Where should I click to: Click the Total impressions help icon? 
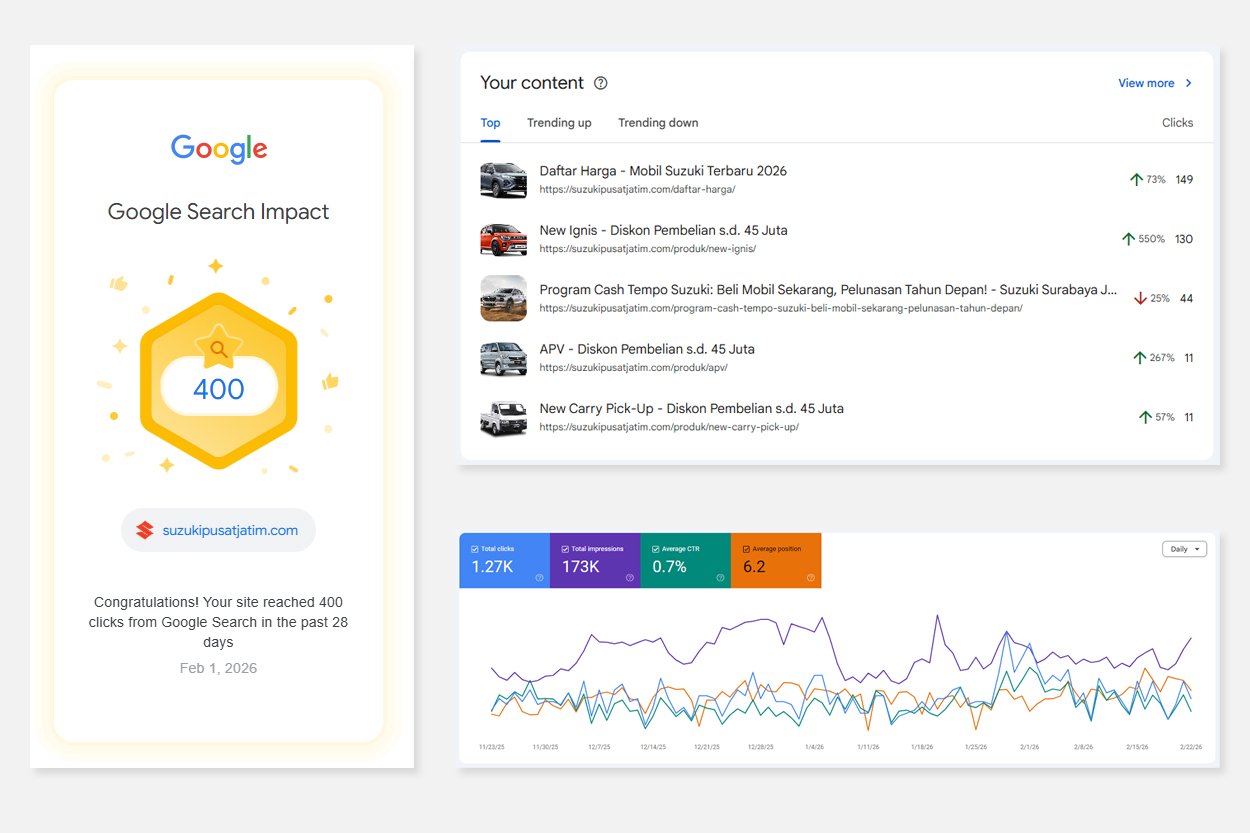tap(630, 577)
